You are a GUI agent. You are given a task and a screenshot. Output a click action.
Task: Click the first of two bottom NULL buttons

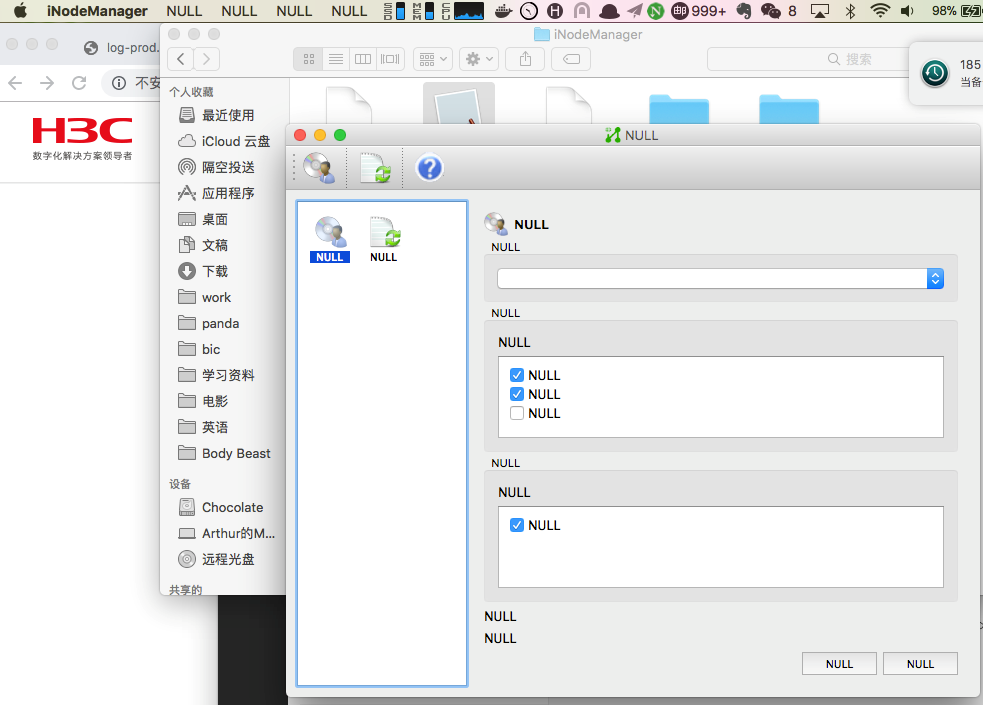(839, 664)
